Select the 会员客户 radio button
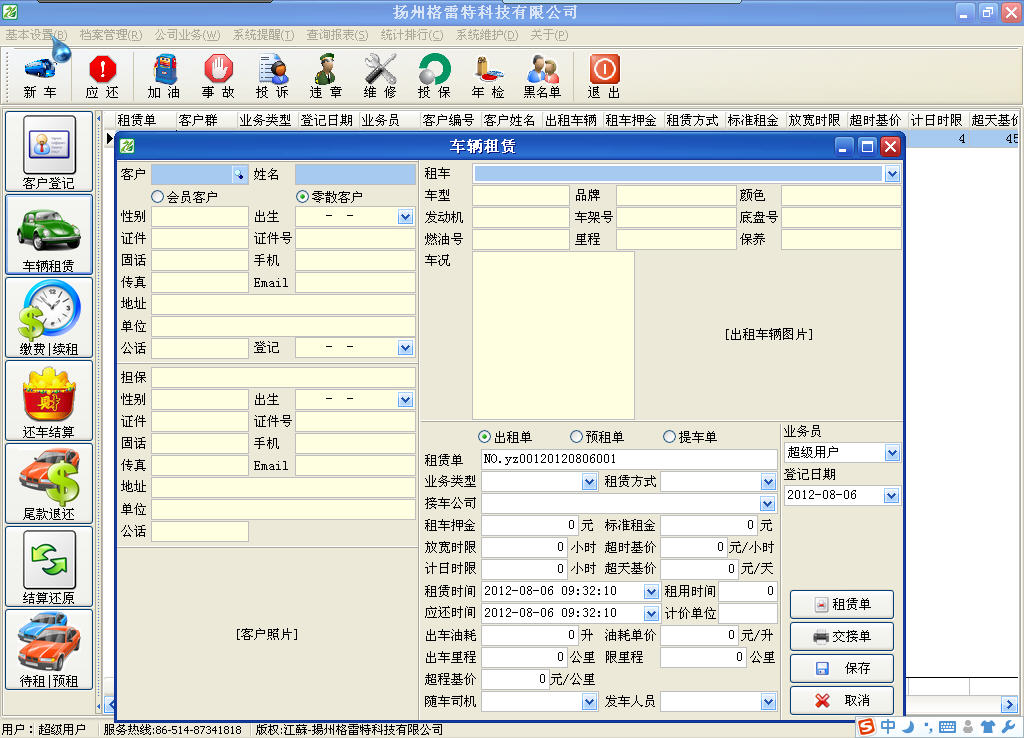The image size is (1024, 738). pyautogui.click(x=158, y=197)
